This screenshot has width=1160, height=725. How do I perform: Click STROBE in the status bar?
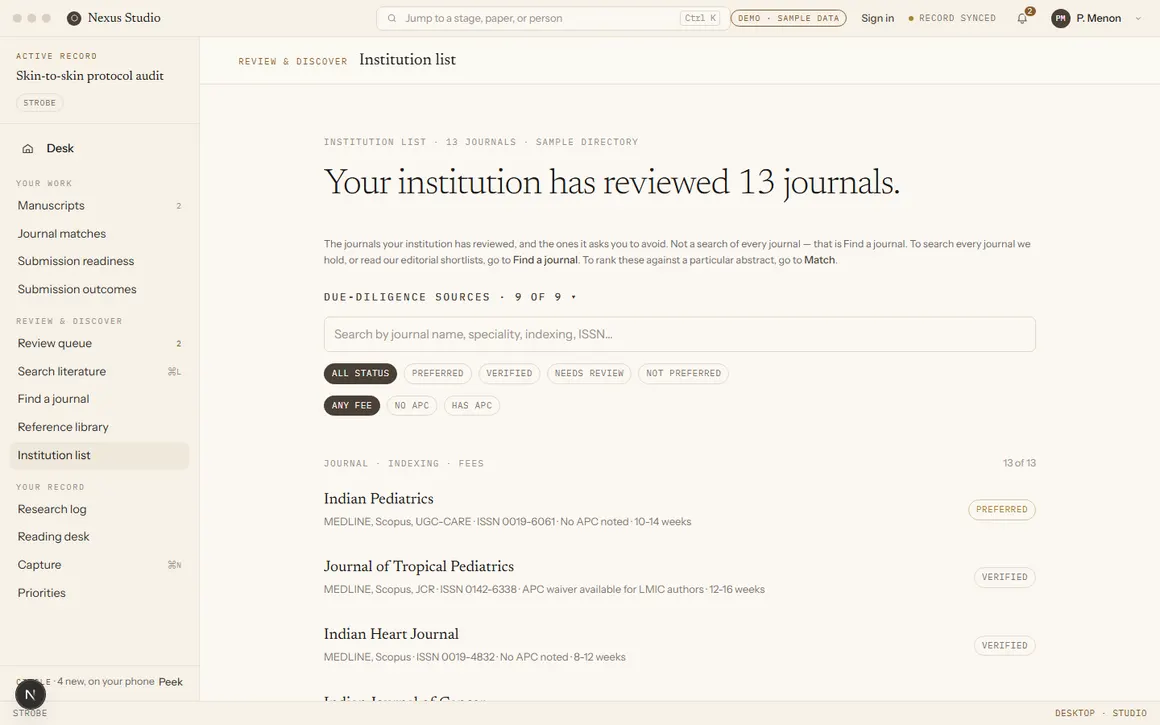(30, 714)
